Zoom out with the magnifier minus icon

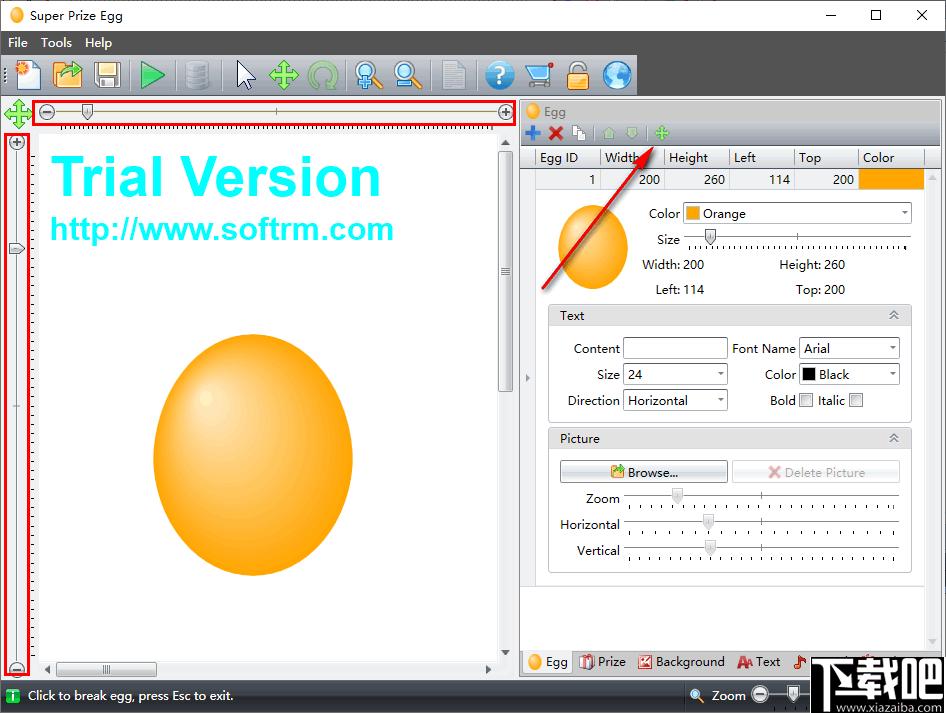point(408,75)
